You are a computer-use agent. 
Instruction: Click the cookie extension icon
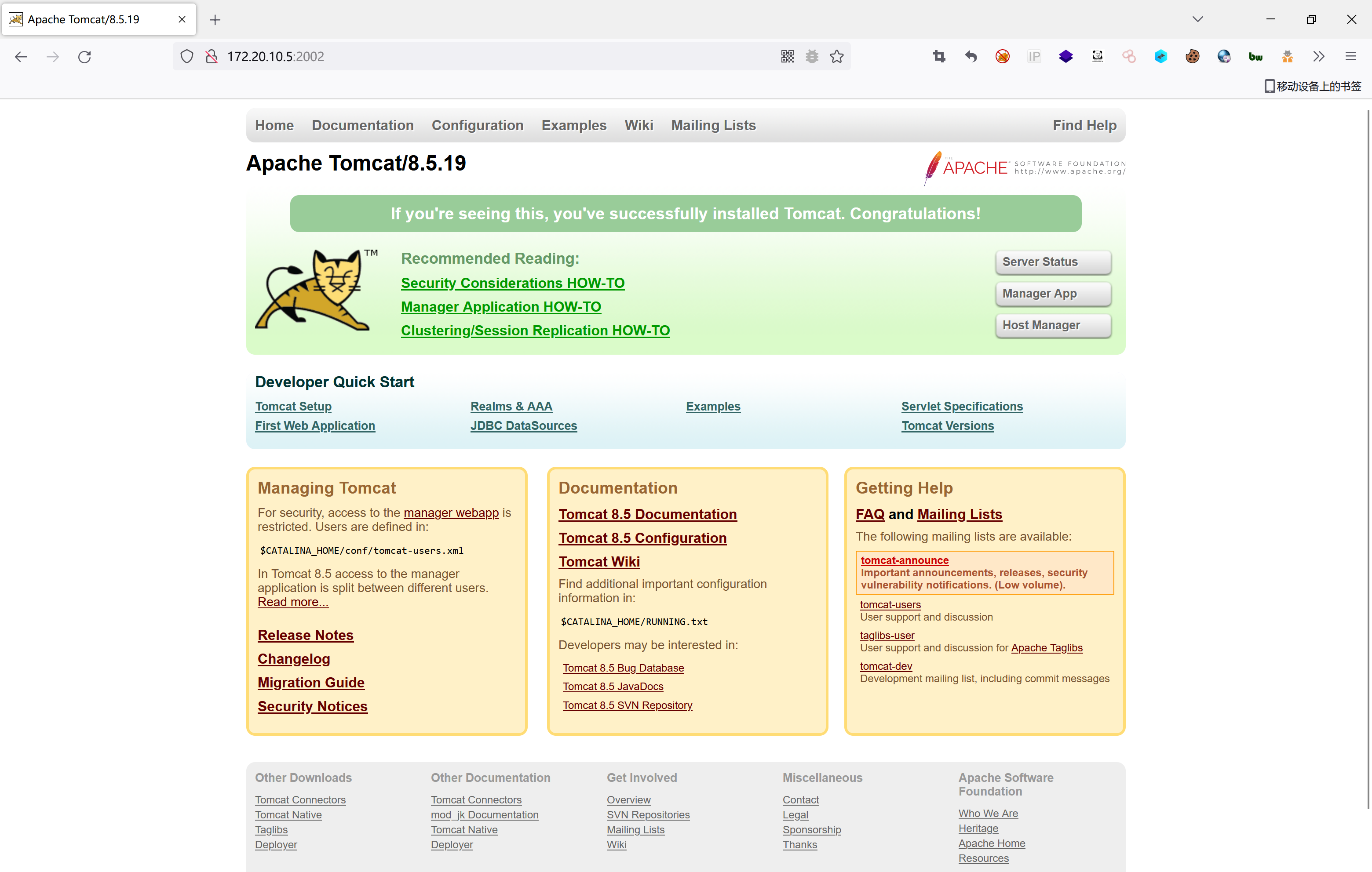[1192, 56]
